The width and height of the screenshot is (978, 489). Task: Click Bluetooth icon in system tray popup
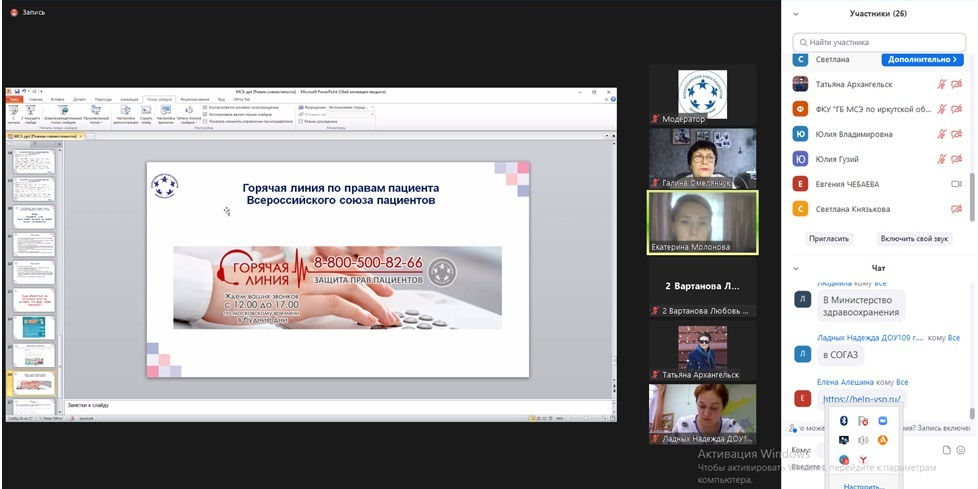(x=844, y=420)
